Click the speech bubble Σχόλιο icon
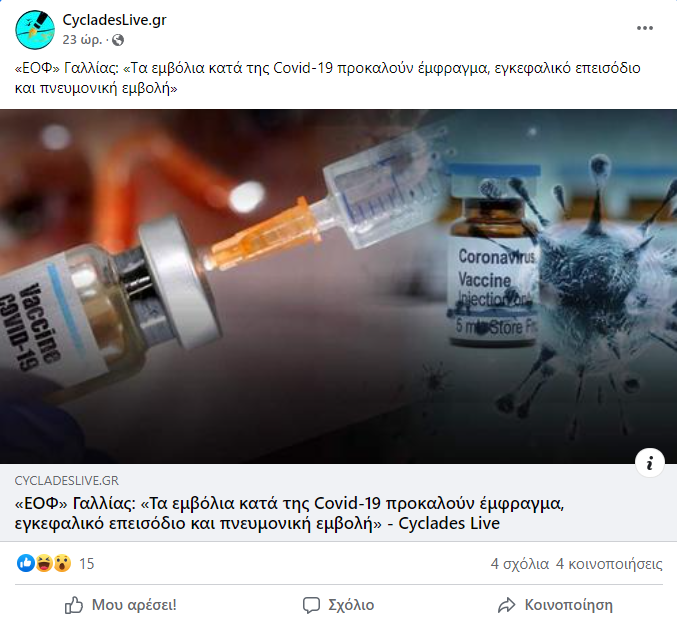677x624 pixels. coord(311,605)
